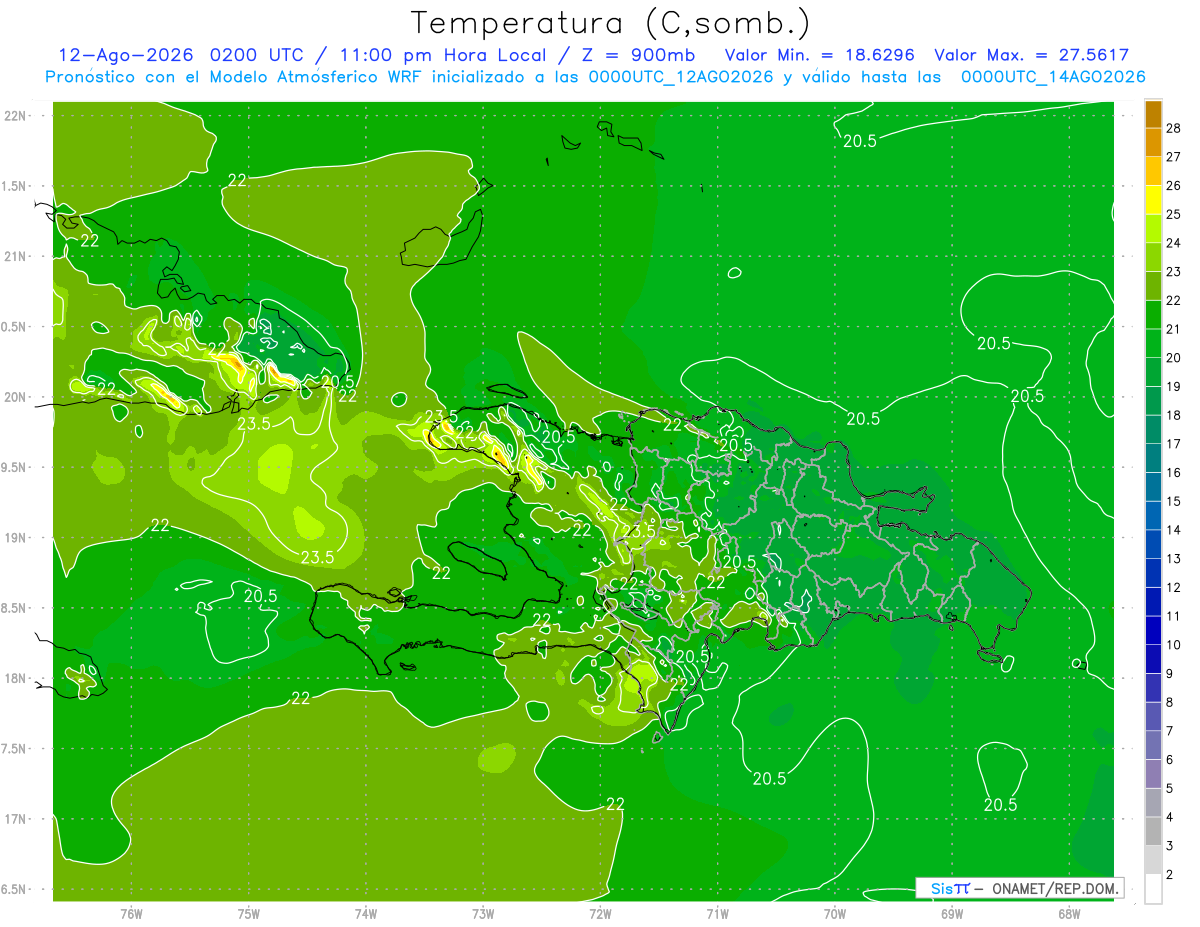Click the "6.5N" latitude label

coord(15,889)
